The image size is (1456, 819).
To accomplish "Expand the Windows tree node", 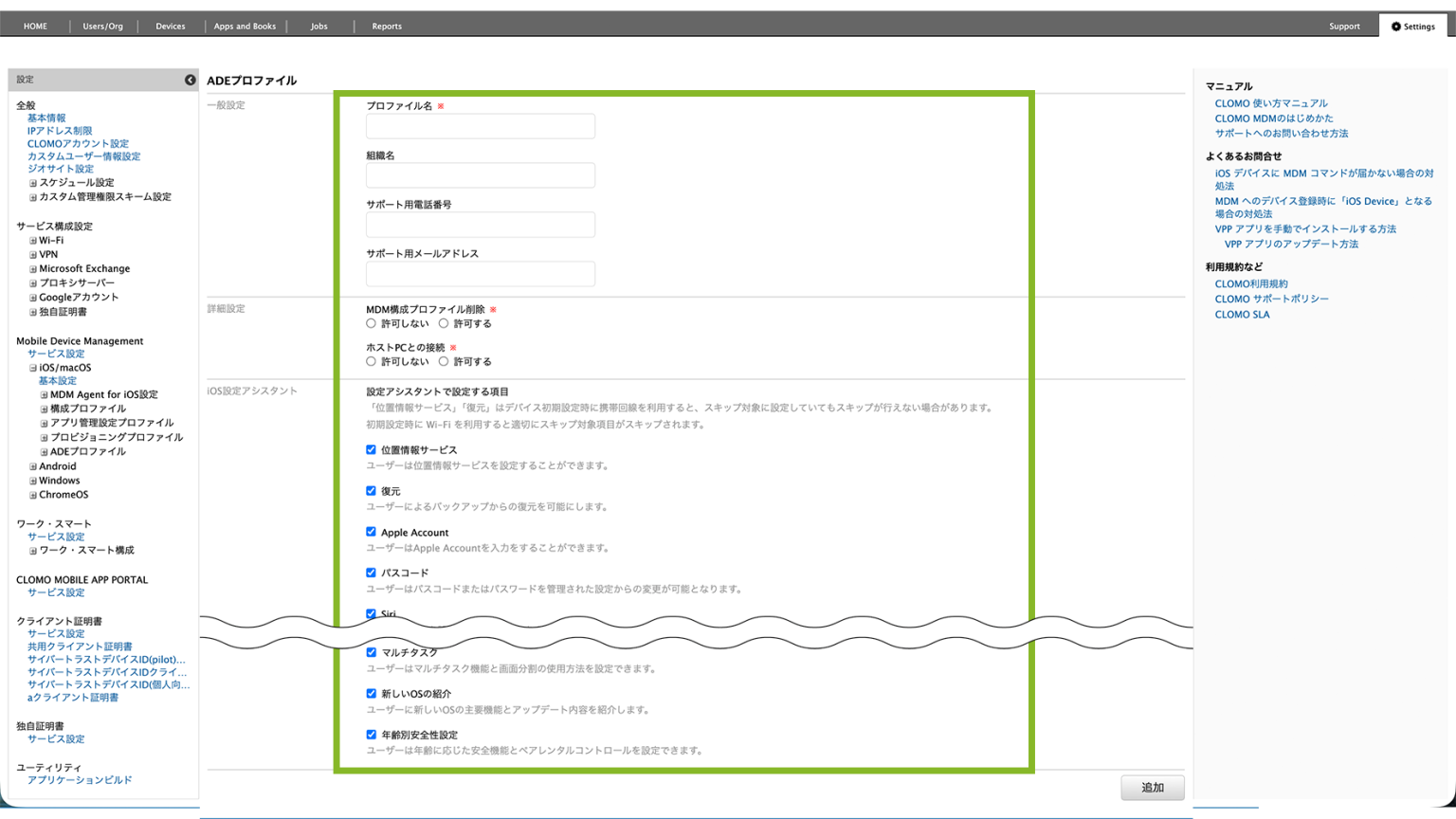I will coord(32,481).
